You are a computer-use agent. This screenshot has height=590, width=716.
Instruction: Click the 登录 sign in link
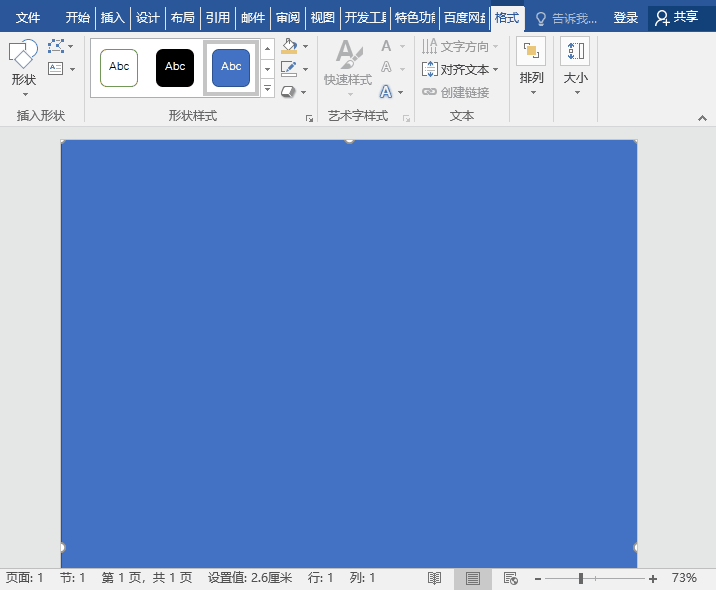[x=625, y=18]
